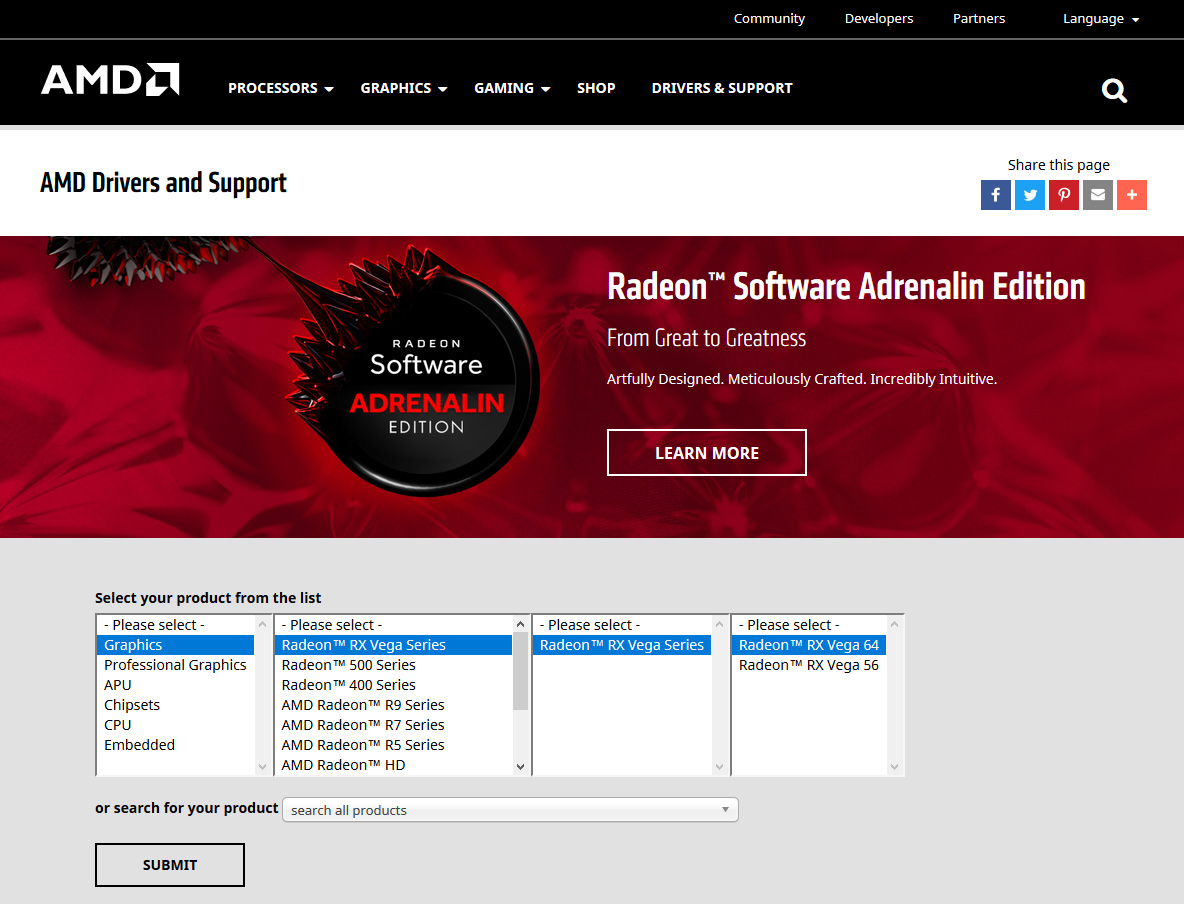Viewport: 1184px width, 904px height.
Task: Expand the Processors menu
Action: (x=280, y=88)
